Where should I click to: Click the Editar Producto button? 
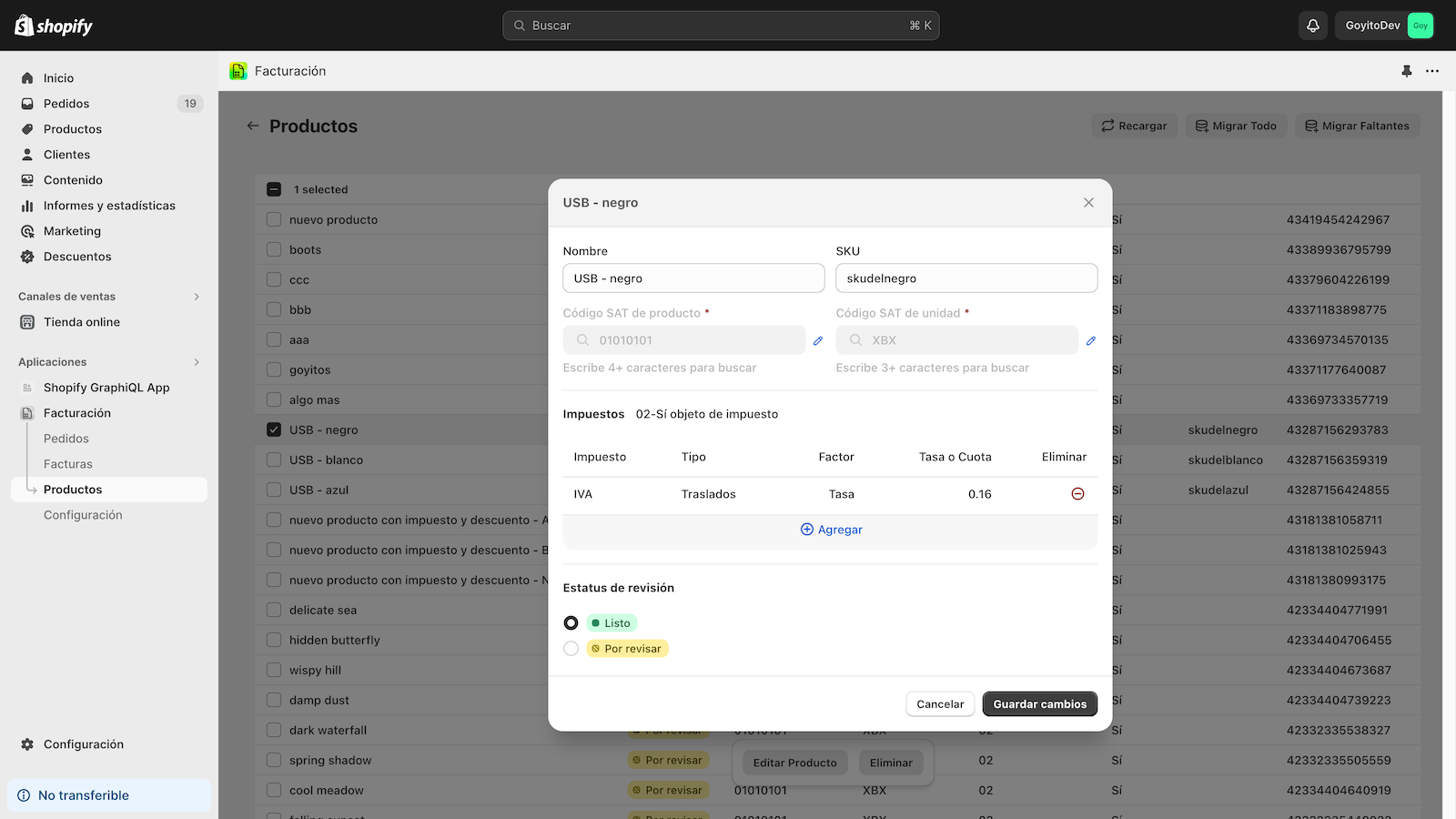point(795,763)
